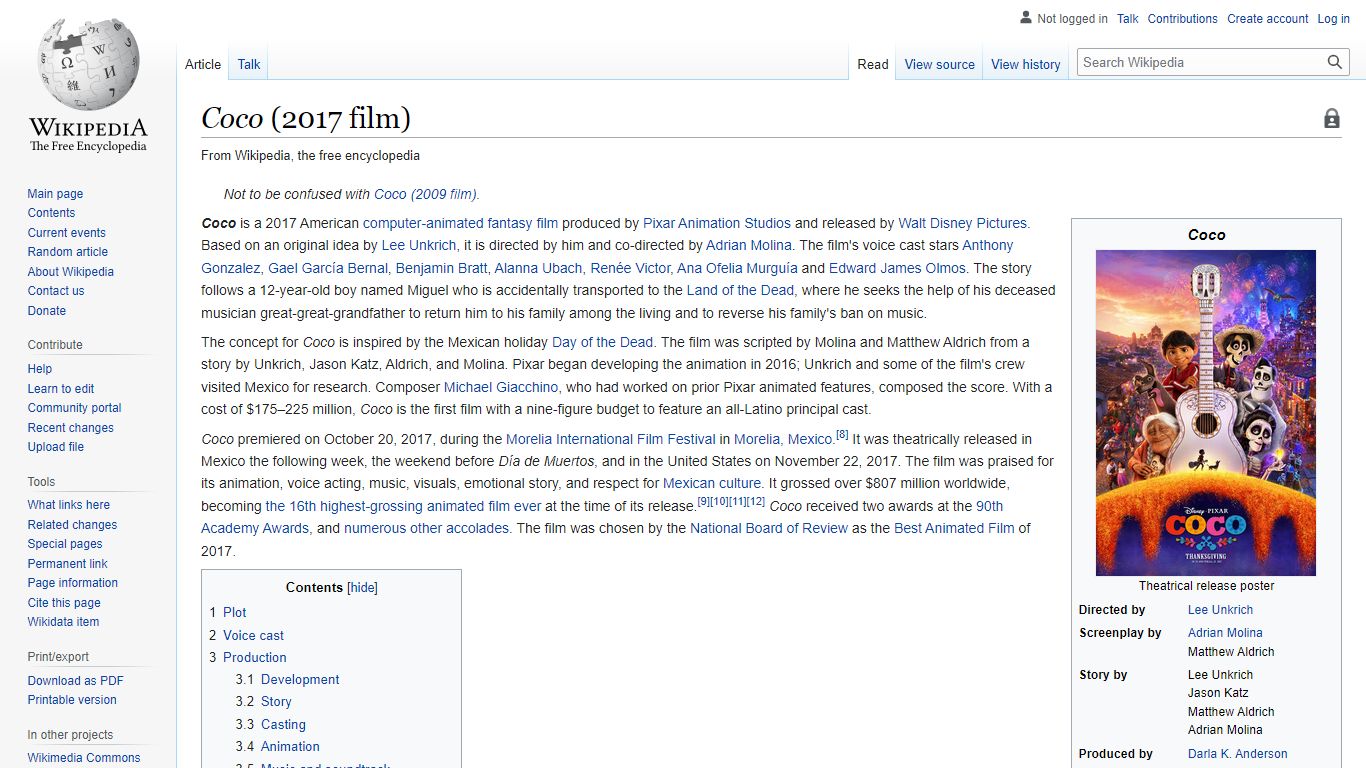The height and width of the screenshot is (768, 1366).
Task: Hide the Contents table
Action: click(362, 588)
